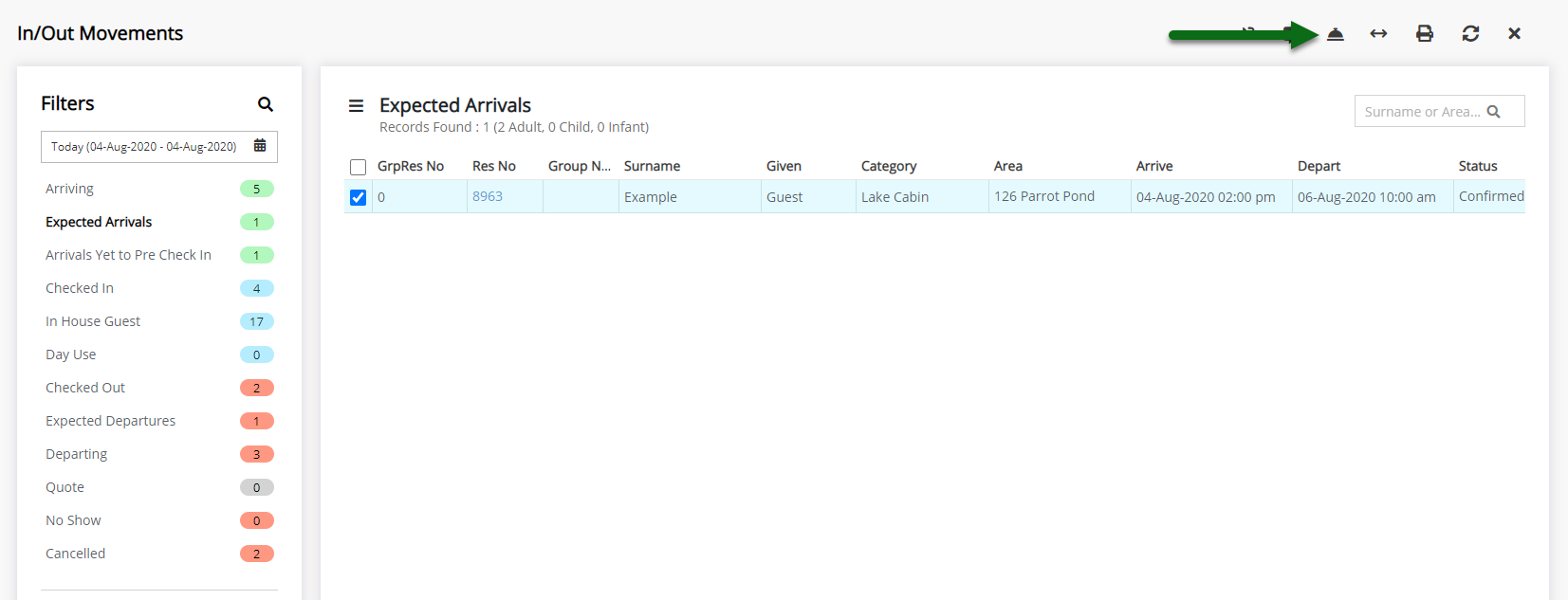Sort by the Area column header

(1008, 166)
